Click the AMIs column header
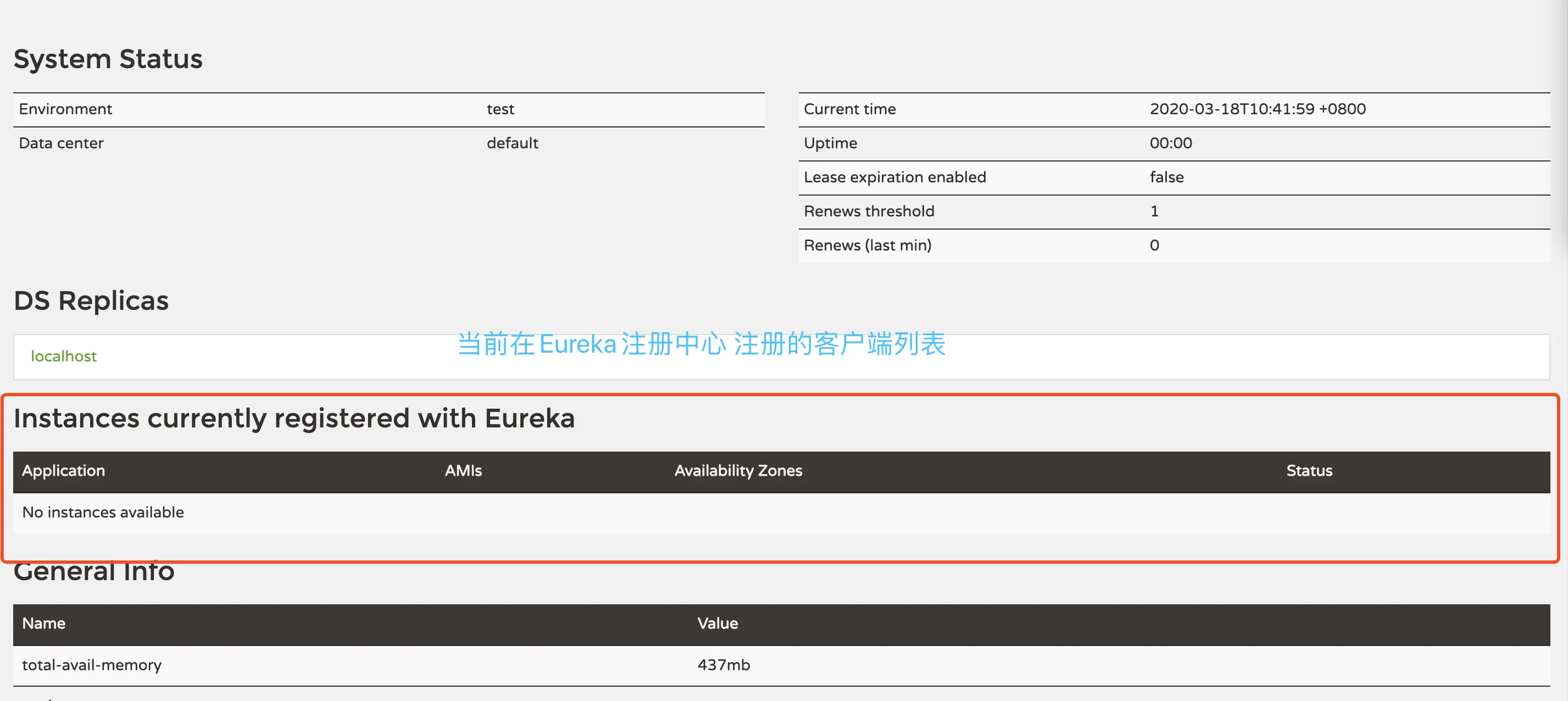Screen dimensions: 1568x701 [x=463, y=470]
